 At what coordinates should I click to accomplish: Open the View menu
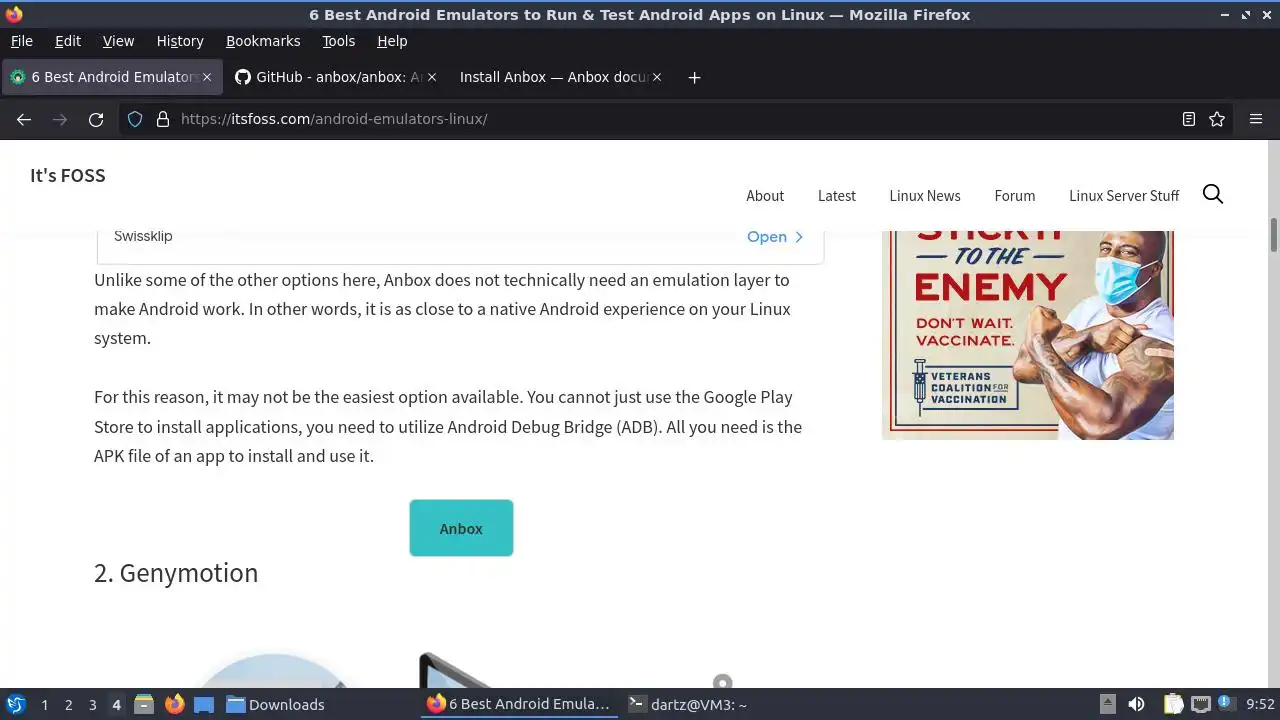coord(118,41)
